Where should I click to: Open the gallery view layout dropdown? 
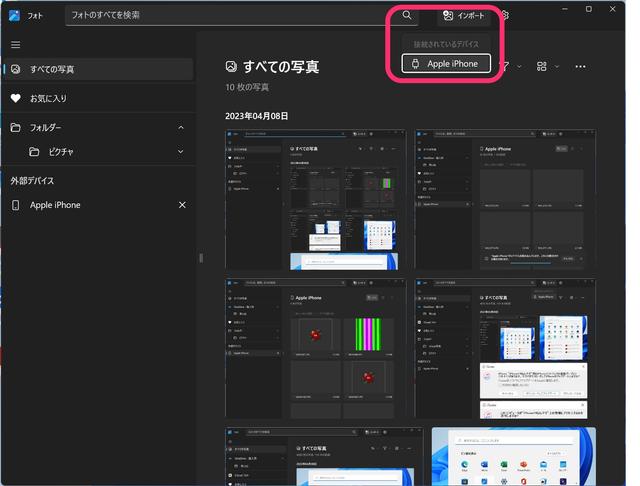(x=546, y=66)
